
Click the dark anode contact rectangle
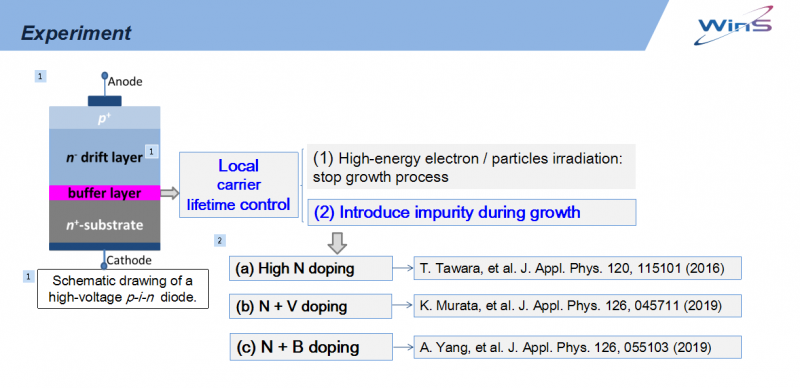(105, 101)
